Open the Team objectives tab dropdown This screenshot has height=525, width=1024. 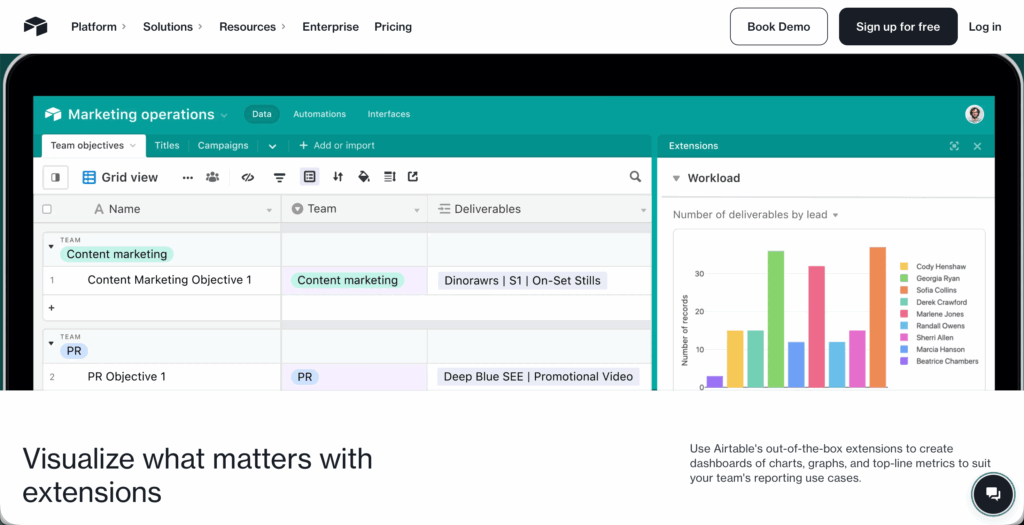[132, 146]
